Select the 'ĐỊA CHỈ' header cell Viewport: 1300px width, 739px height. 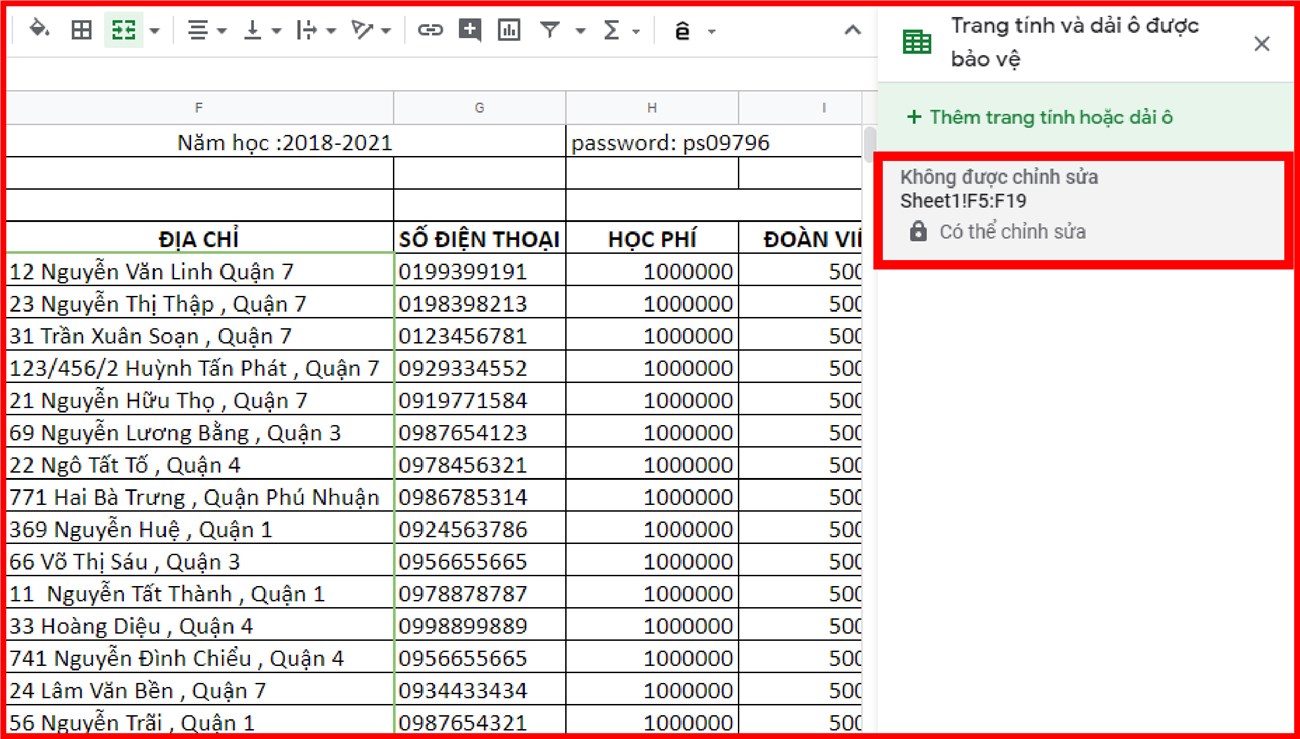point(199,238)
